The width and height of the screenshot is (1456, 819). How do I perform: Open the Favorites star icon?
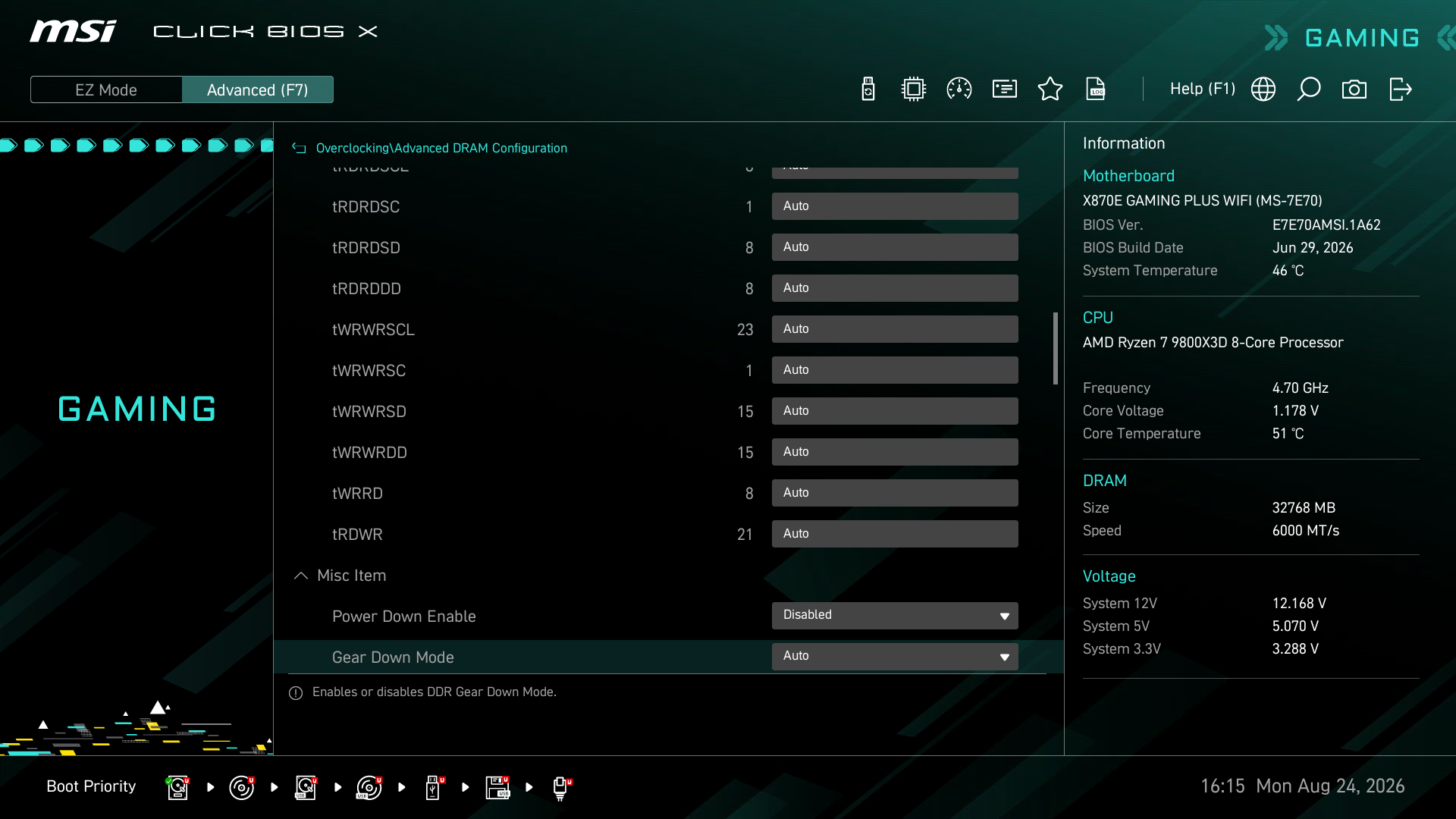coord(1050,89)
